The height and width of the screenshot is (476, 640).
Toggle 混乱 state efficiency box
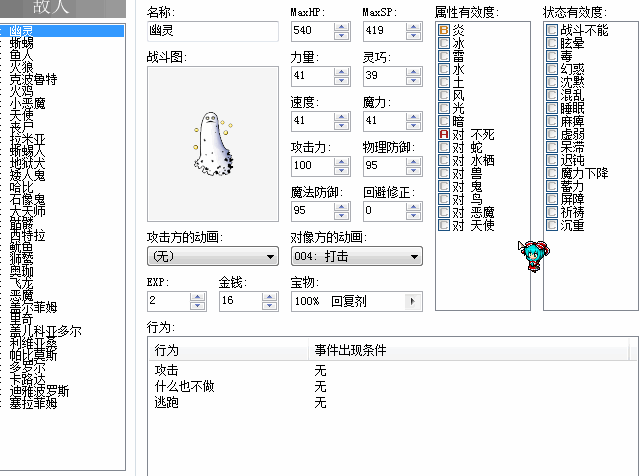[x=552, y=95]
